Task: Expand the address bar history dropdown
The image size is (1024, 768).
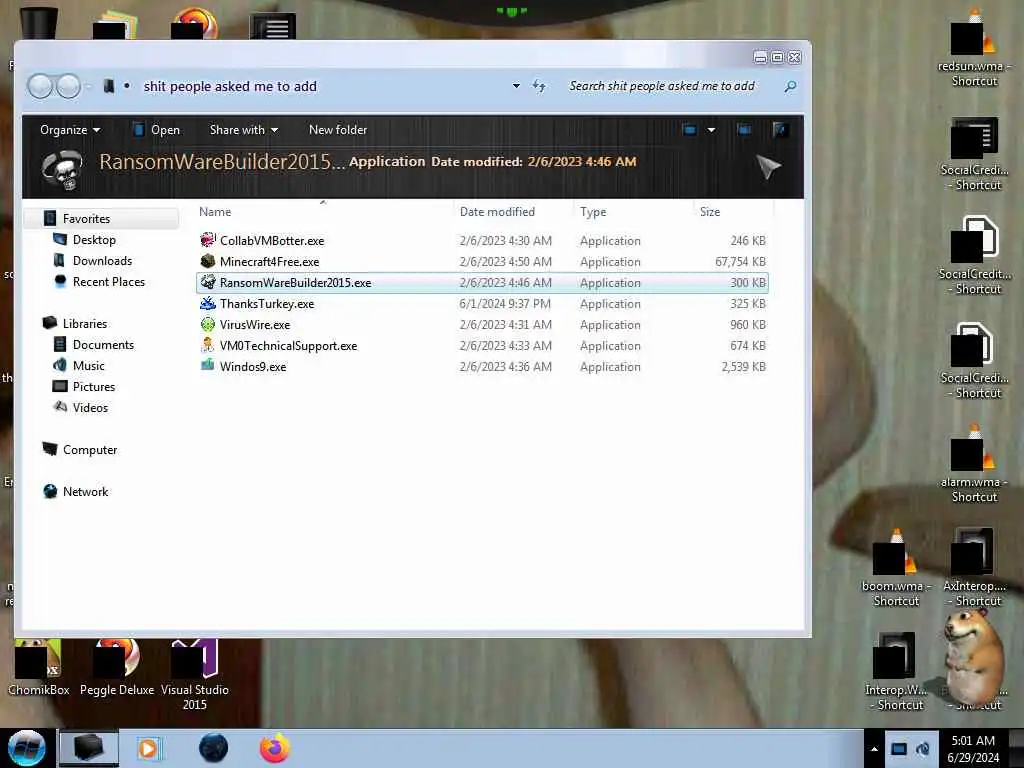Action: [516, 86]
